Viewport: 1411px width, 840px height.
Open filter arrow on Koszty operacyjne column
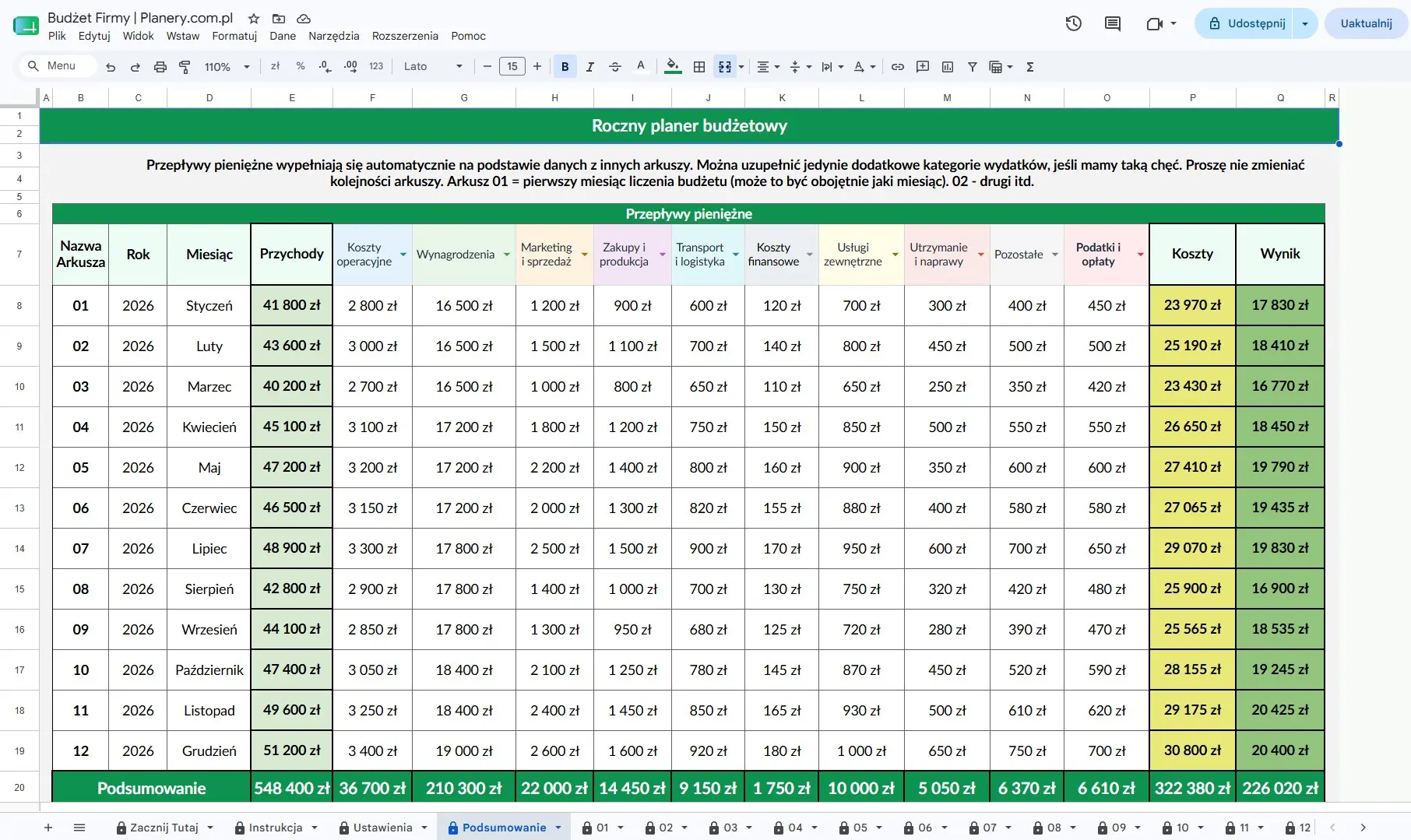click(403, 255)
